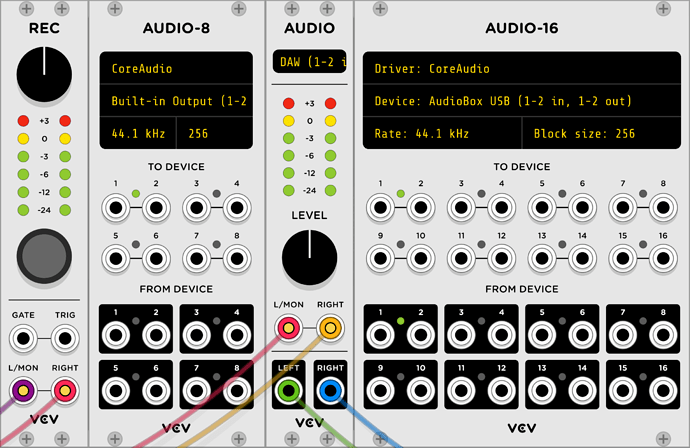Click AUDIO-16 From Device jack 8
The height and width of the screenshot is (448, 690).
[663, 336]
